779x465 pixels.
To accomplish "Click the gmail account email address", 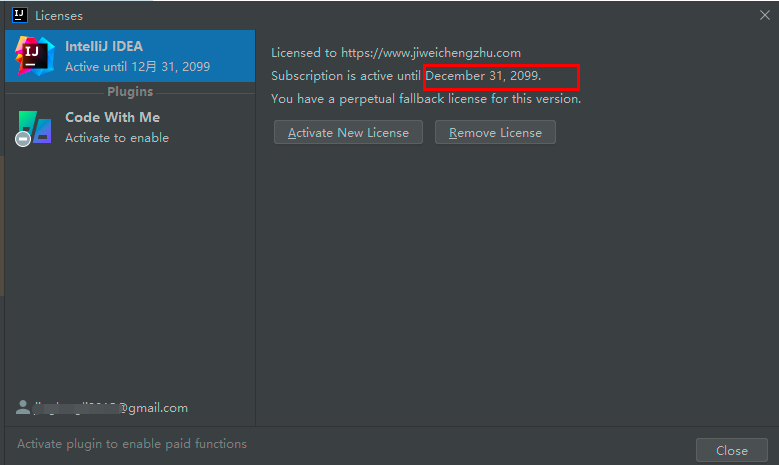I will click(110, 408).
